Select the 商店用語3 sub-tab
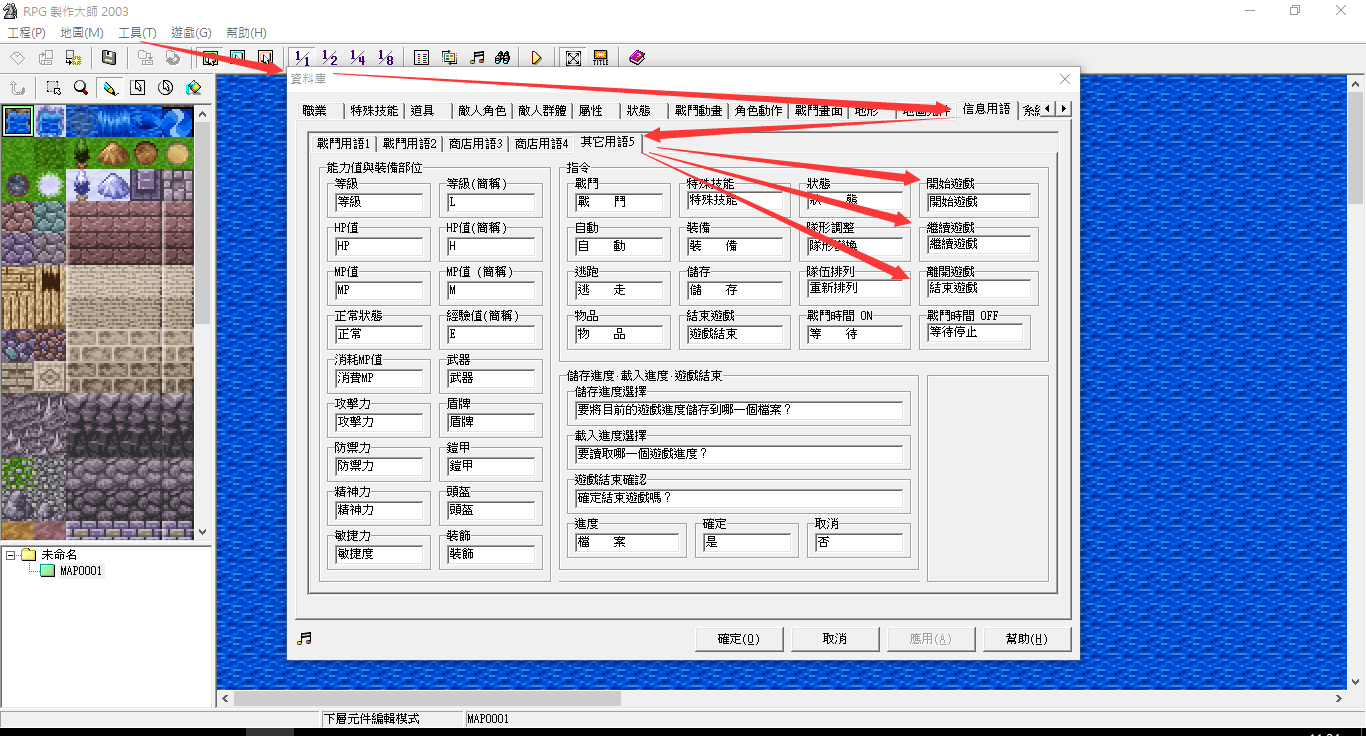 [475, 143]
